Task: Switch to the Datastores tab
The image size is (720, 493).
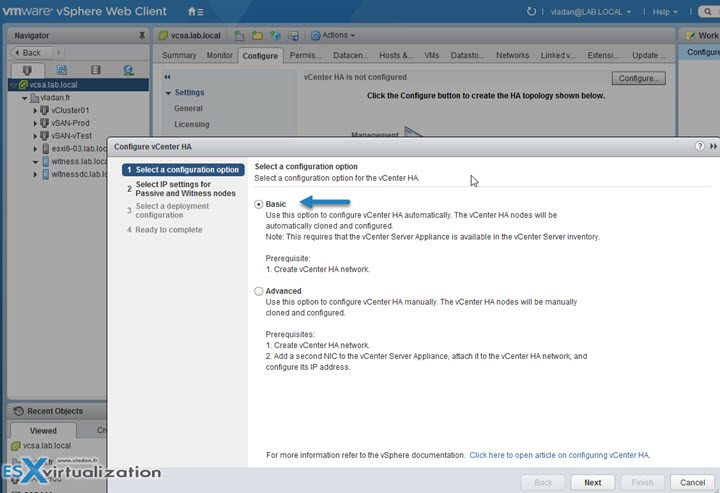Action: [x=467, y=55]
